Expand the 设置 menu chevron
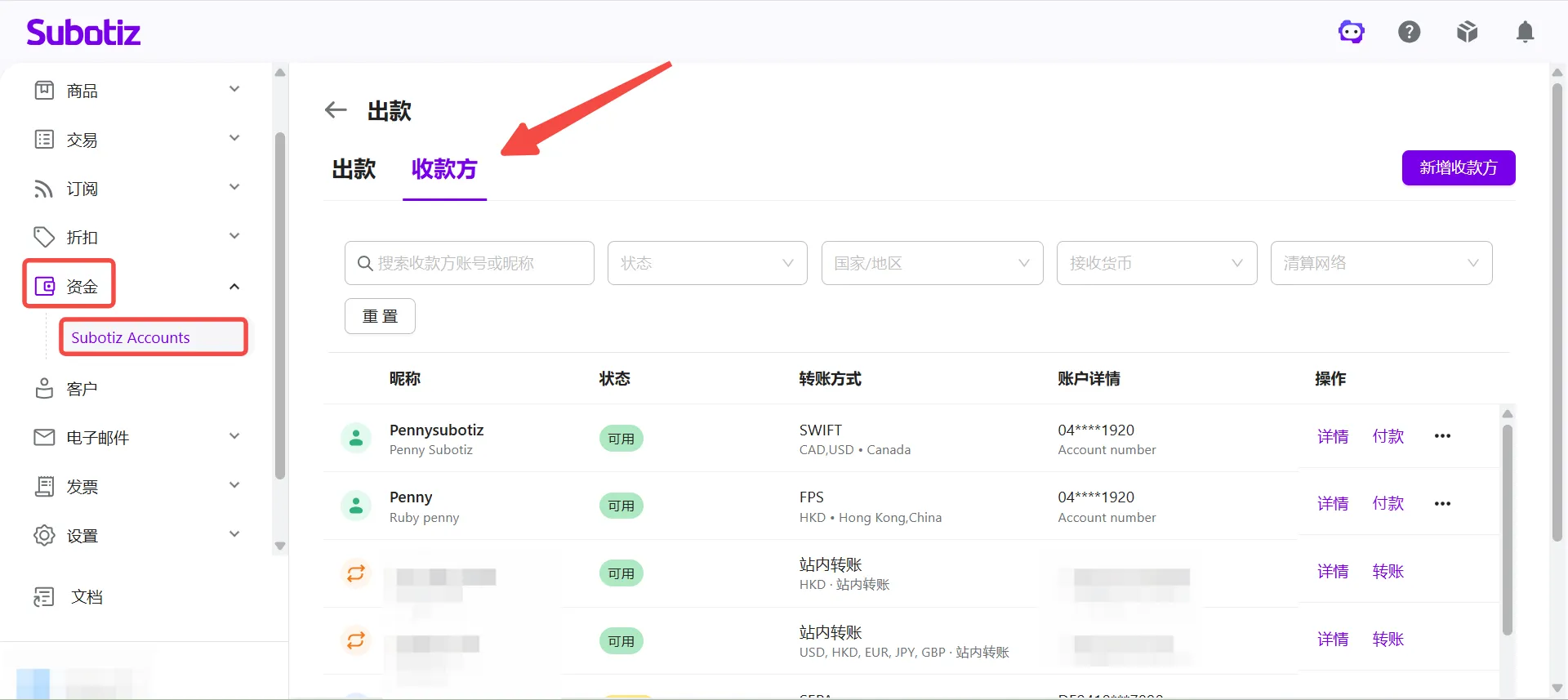 click(x=234, y=534)
